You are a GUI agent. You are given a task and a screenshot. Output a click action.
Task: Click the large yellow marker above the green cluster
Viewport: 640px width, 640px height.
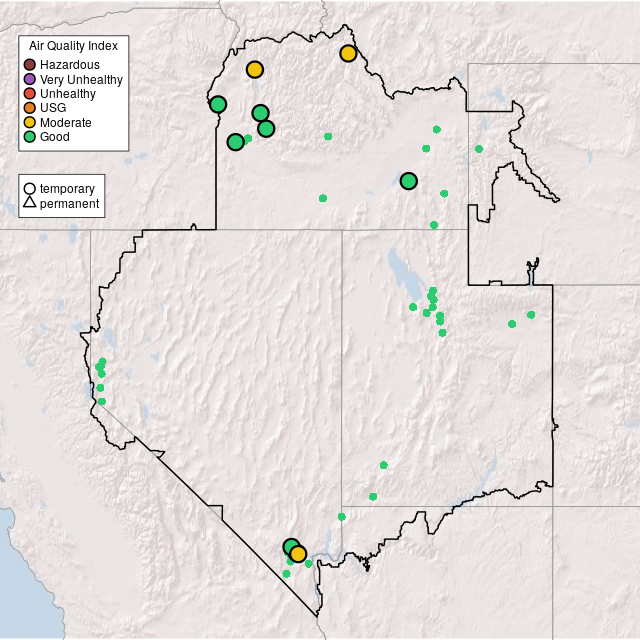pyautogui.click(x=255, y=69)
